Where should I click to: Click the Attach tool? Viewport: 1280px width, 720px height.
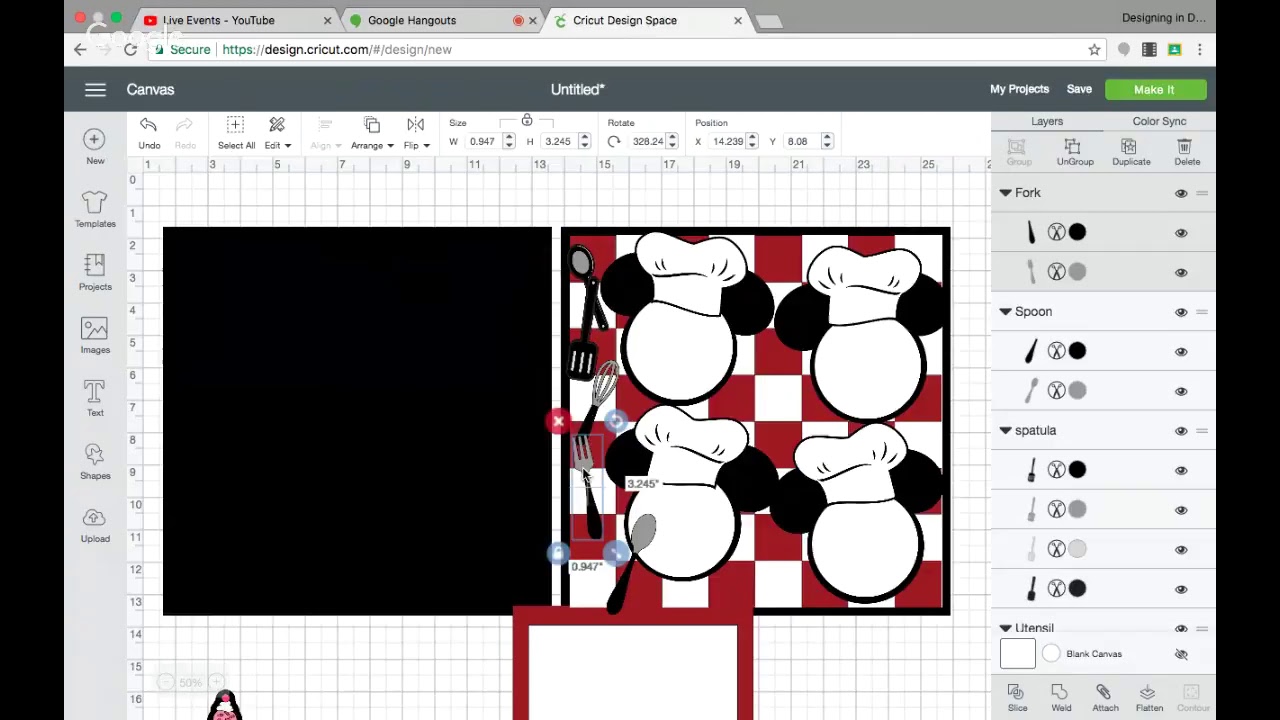click(x=1105, y=698)
